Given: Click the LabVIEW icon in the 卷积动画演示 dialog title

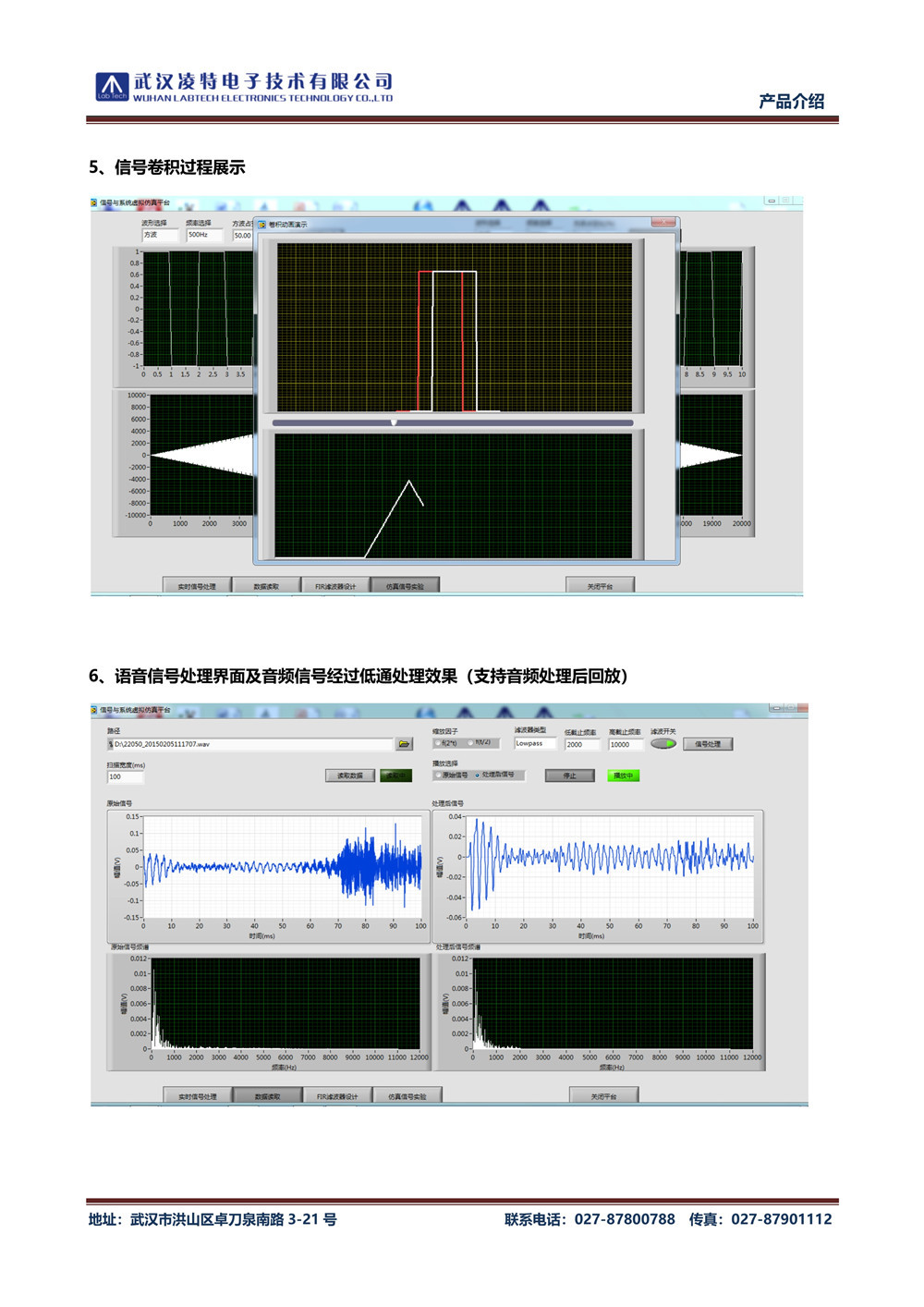Looking at the screenshot, I should tap(262, 225).
